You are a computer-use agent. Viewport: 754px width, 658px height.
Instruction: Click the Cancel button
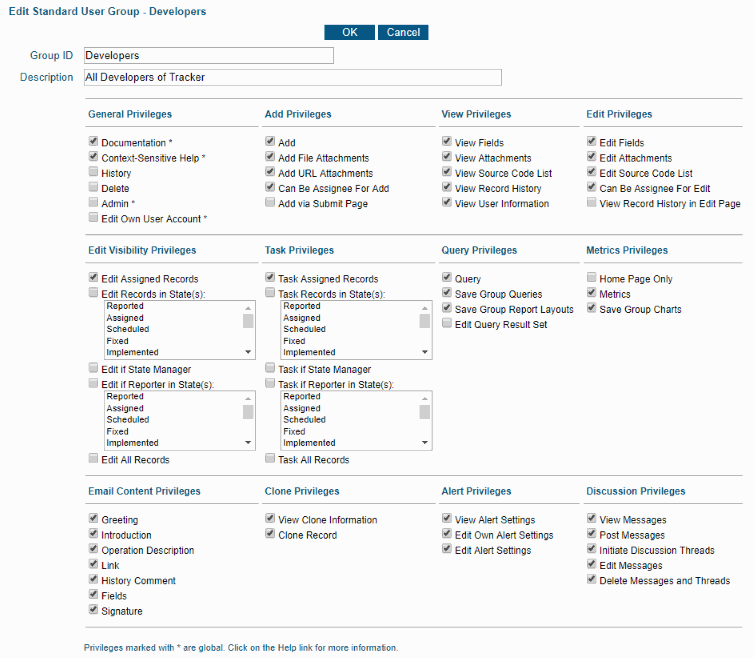[x=403, y=32]
